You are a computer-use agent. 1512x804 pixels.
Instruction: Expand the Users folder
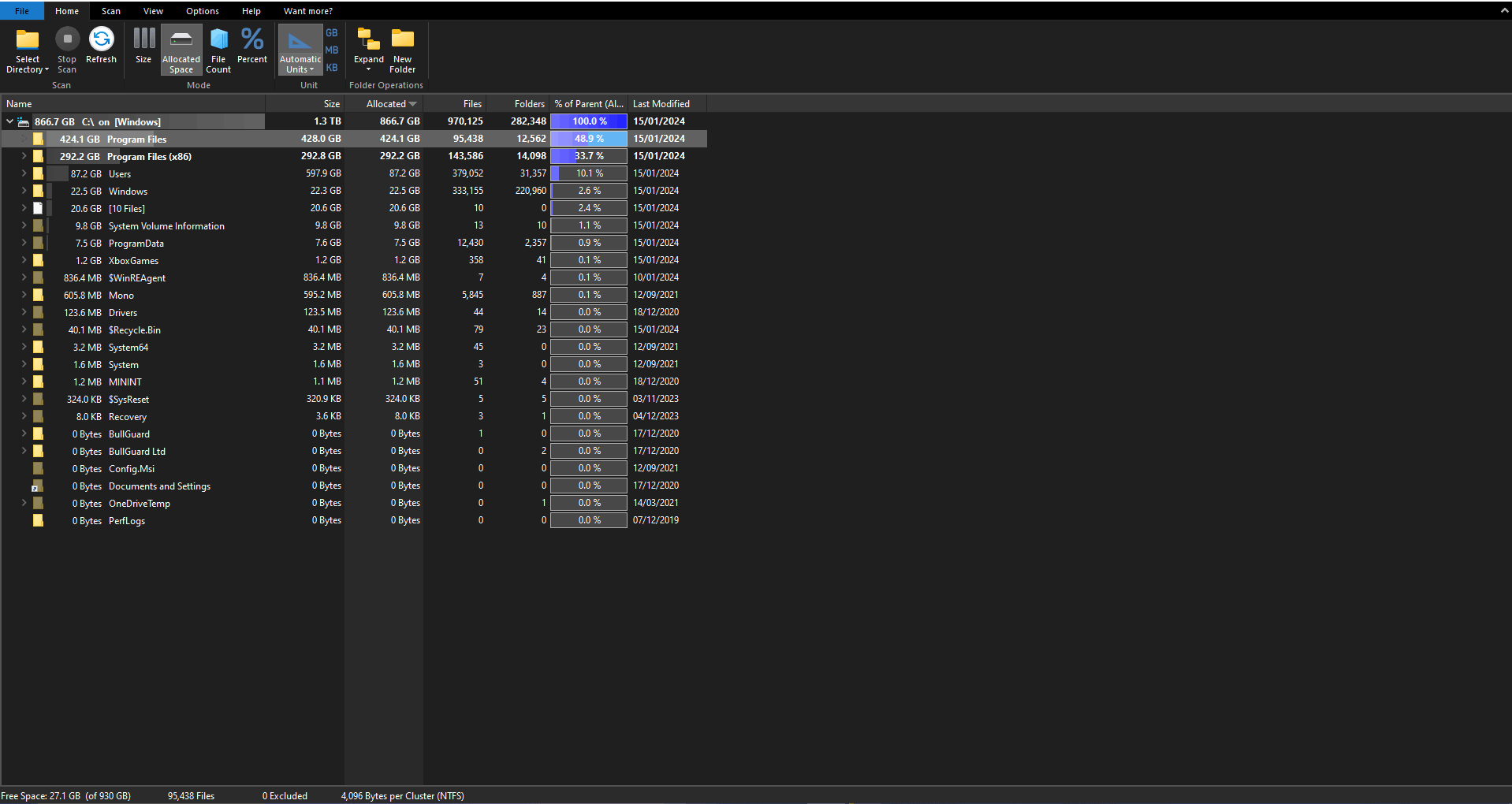click(x=24, y=173)
